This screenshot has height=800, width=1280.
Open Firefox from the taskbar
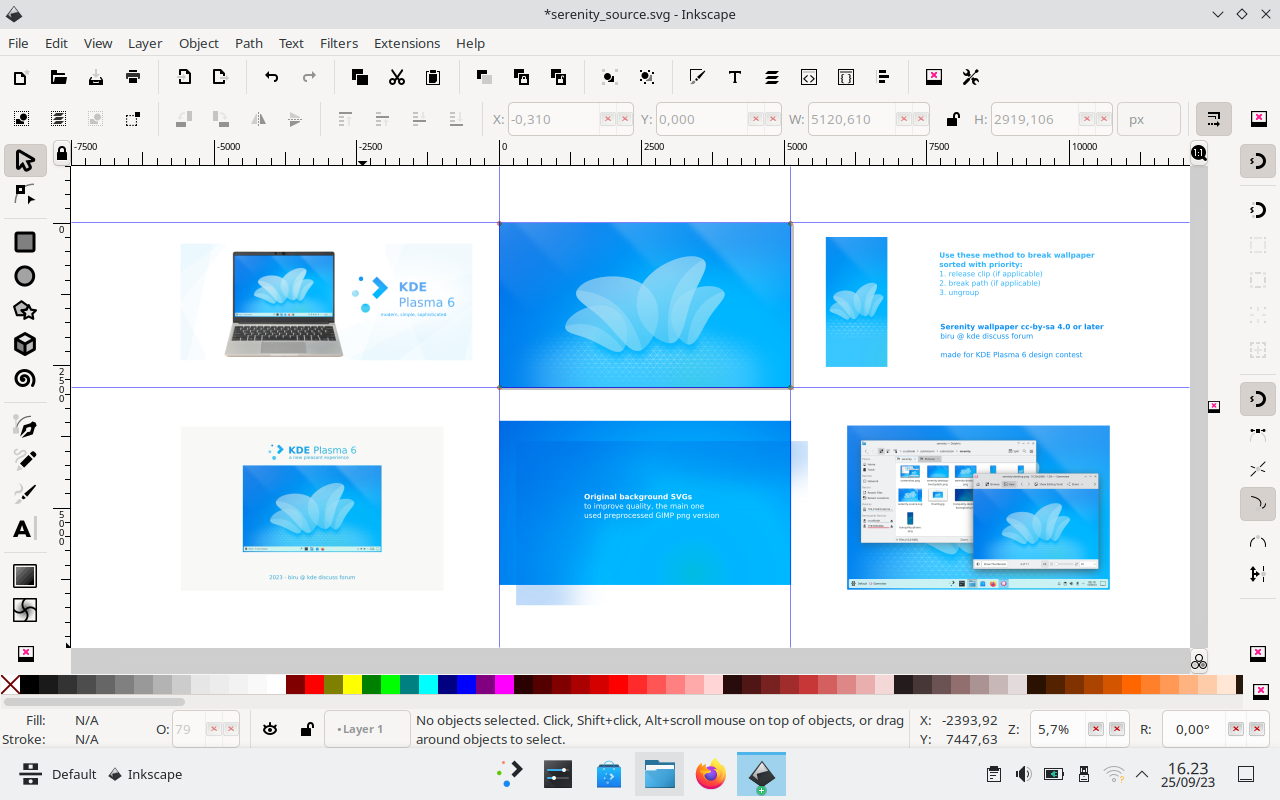click(711, 774)
